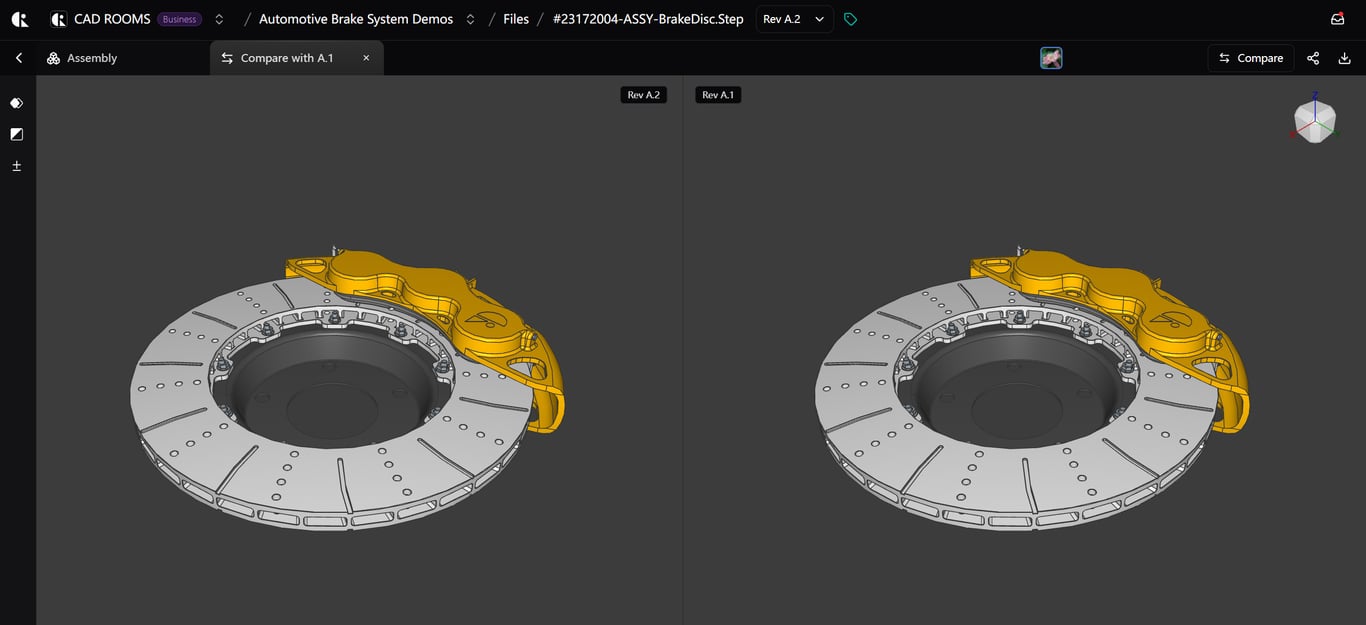Screen dimensions: 1366x625
Task: Open the Rev A.2 revision dropdown
Action: click(x=794, y=19)
